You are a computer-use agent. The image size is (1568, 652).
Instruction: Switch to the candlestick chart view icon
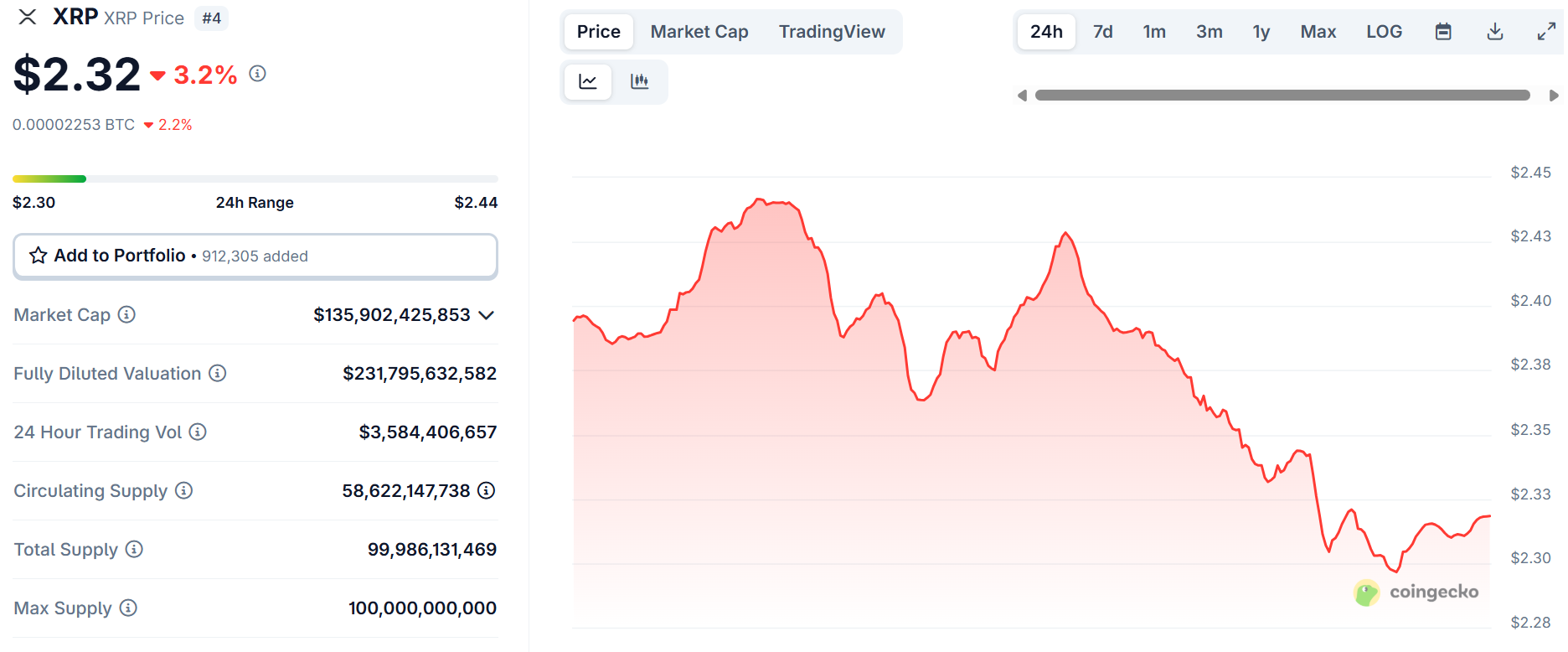[x=640, y=81]
